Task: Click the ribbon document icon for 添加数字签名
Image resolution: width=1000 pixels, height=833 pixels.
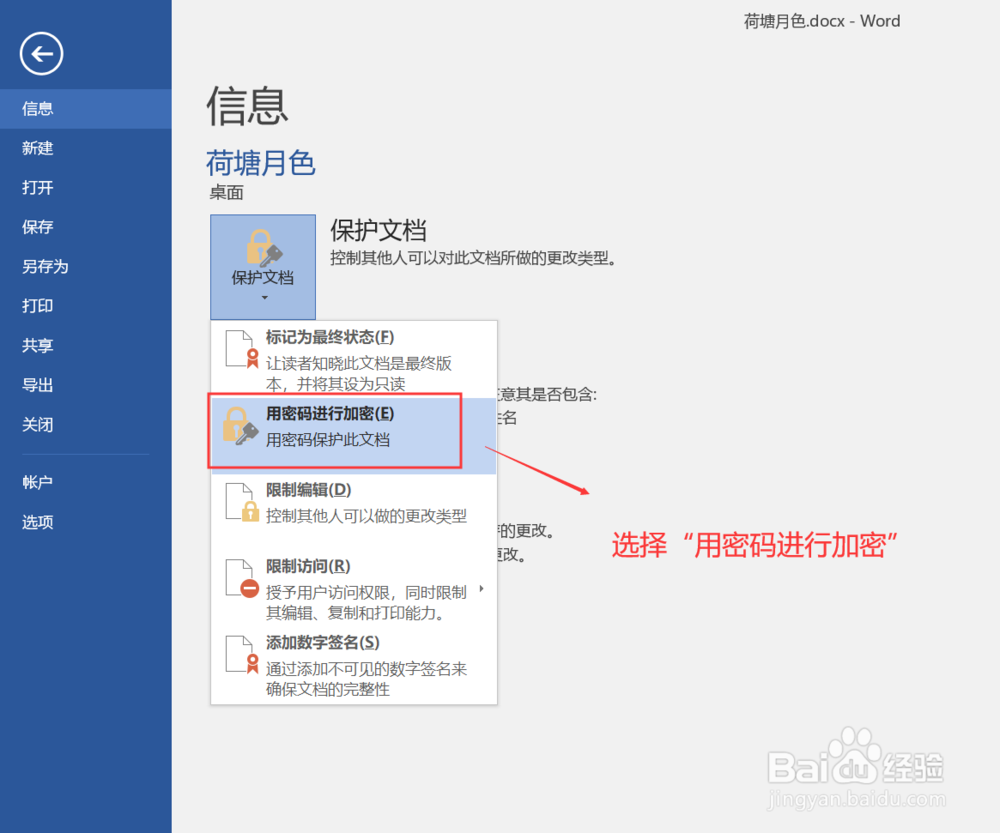Action: pyautogui.click(x=242, y=655)
